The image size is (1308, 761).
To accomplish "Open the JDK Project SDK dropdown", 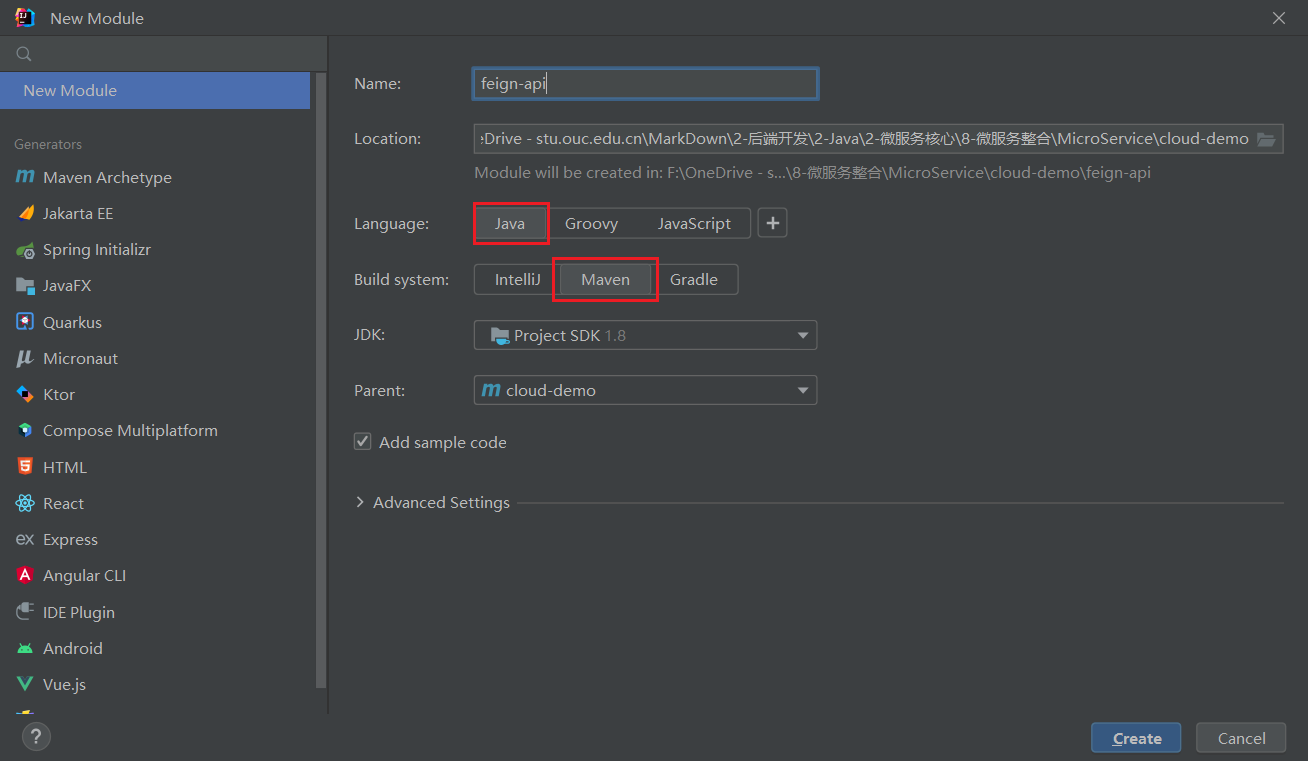I will (645, 335).
